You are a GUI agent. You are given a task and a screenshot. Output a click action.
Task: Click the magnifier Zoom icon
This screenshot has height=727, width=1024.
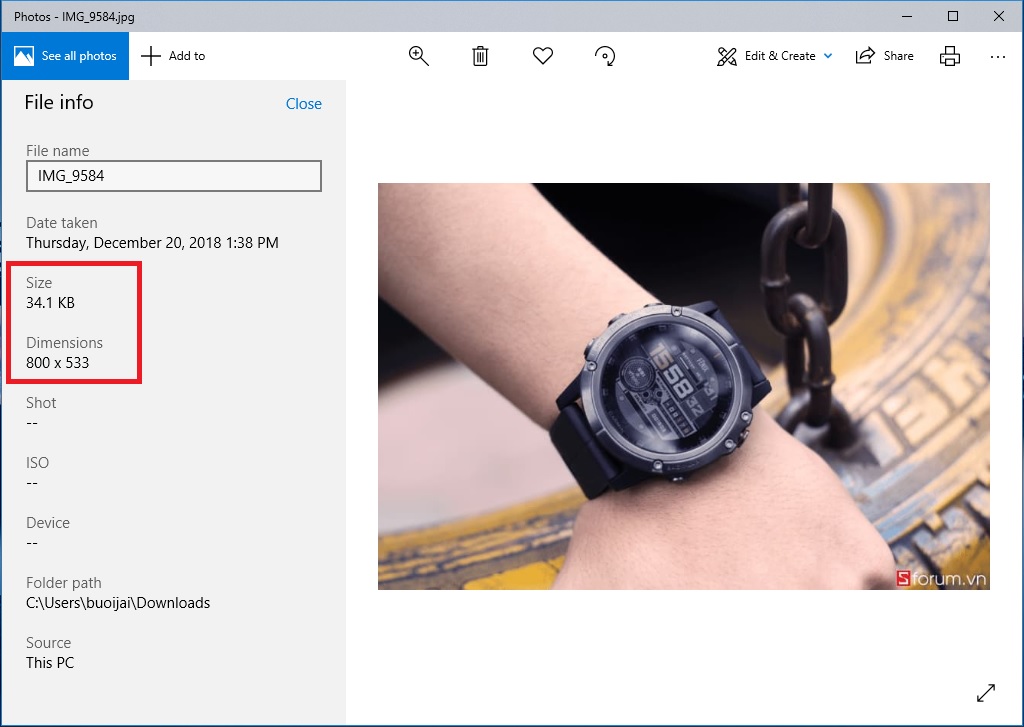(x=419, y=56)
